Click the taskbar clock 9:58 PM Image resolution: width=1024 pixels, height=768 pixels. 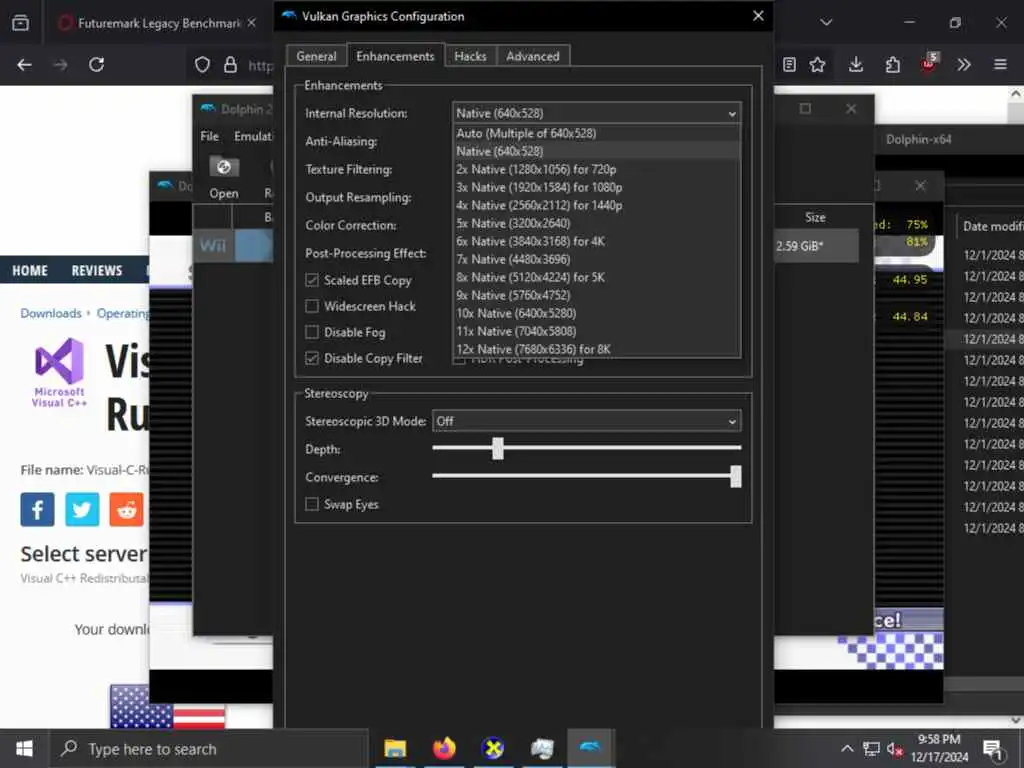pos(939,748)
